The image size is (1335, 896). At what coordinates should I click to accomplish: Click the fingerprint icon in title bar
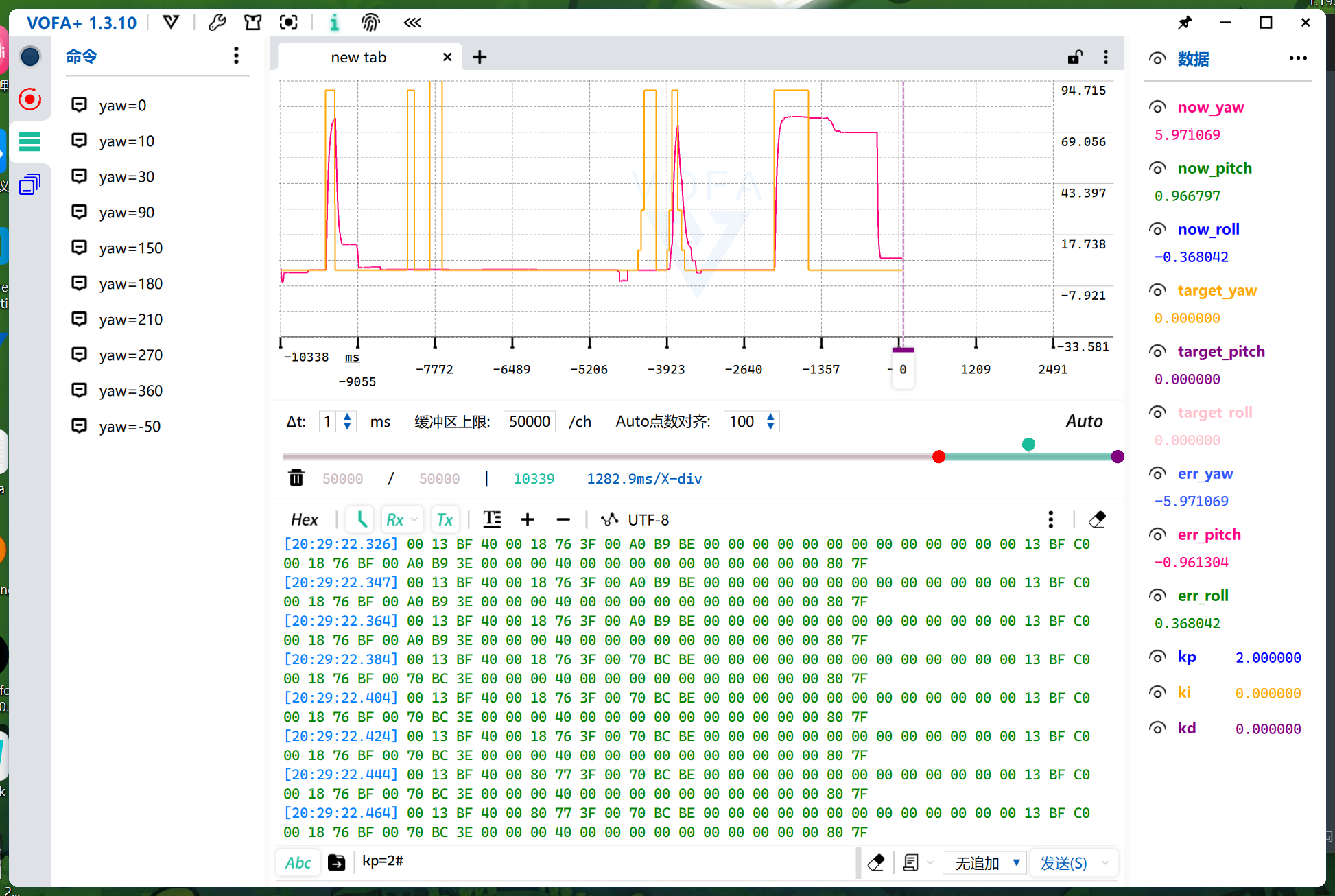[370, 23]
